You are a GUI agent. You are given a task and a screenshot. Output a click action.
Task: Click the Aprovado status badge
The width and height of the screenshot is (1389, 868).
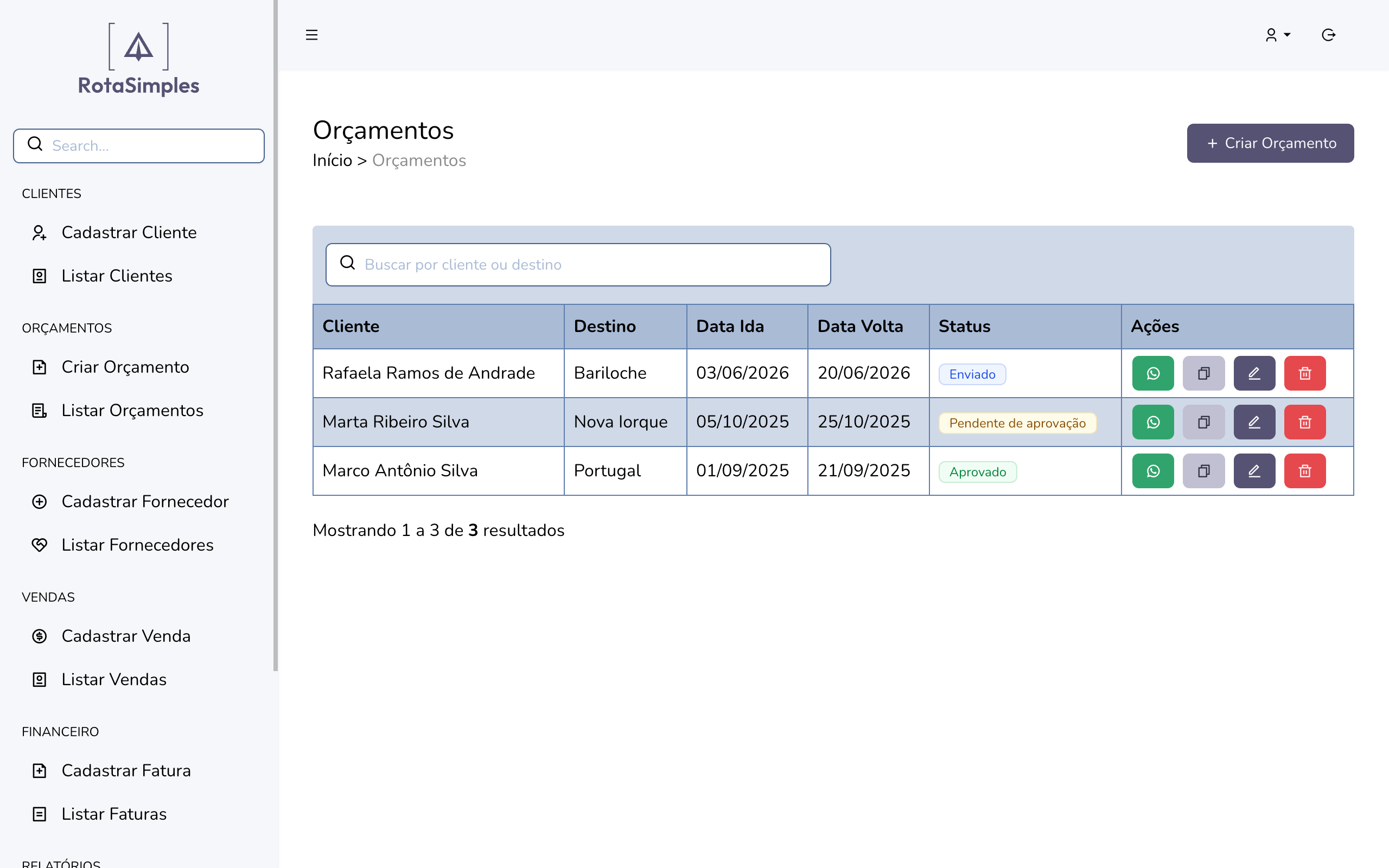[x=978, y=472]
